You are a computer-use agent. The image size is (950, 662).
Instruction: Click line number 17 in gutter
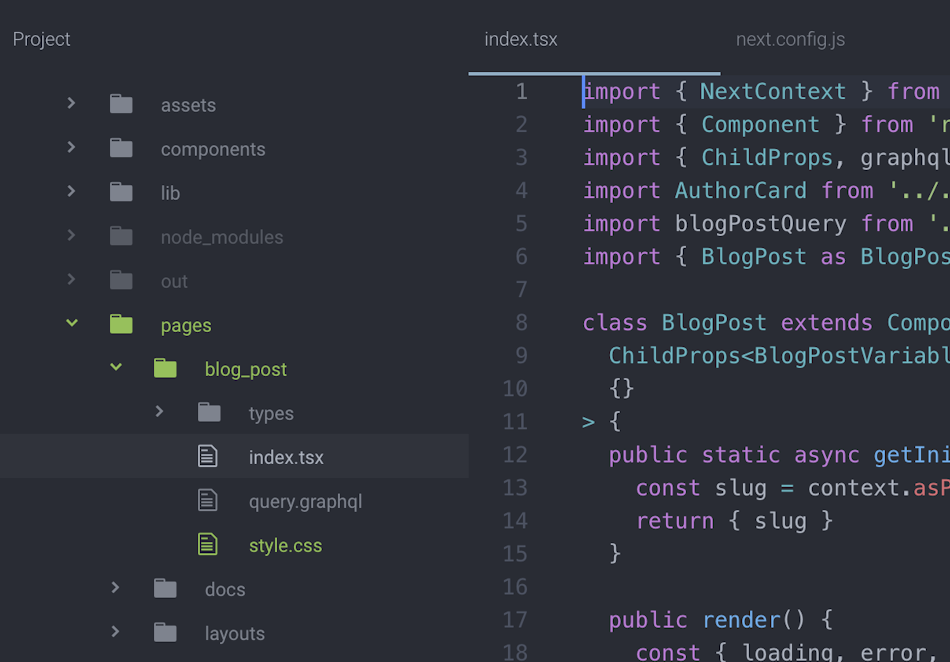[515, 620]
